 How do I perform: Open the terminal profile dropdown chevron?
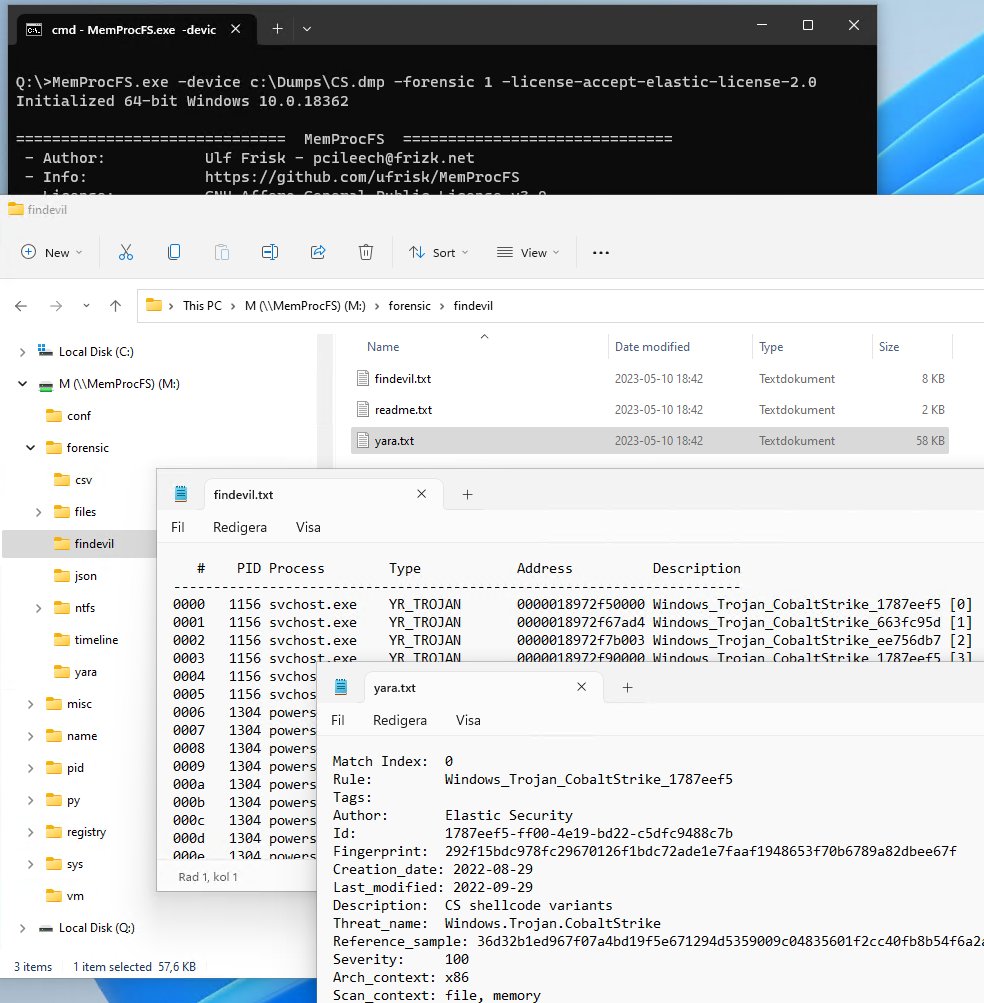(x=307, y=29)
